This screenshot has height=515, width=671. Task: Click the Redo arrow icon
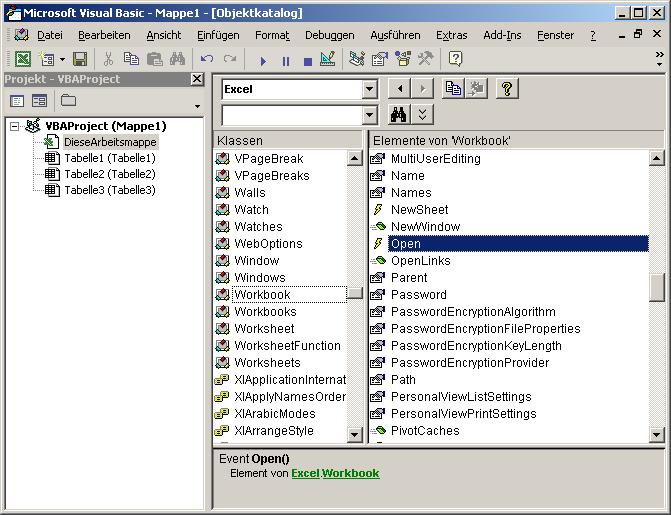(x=230, y=59)
